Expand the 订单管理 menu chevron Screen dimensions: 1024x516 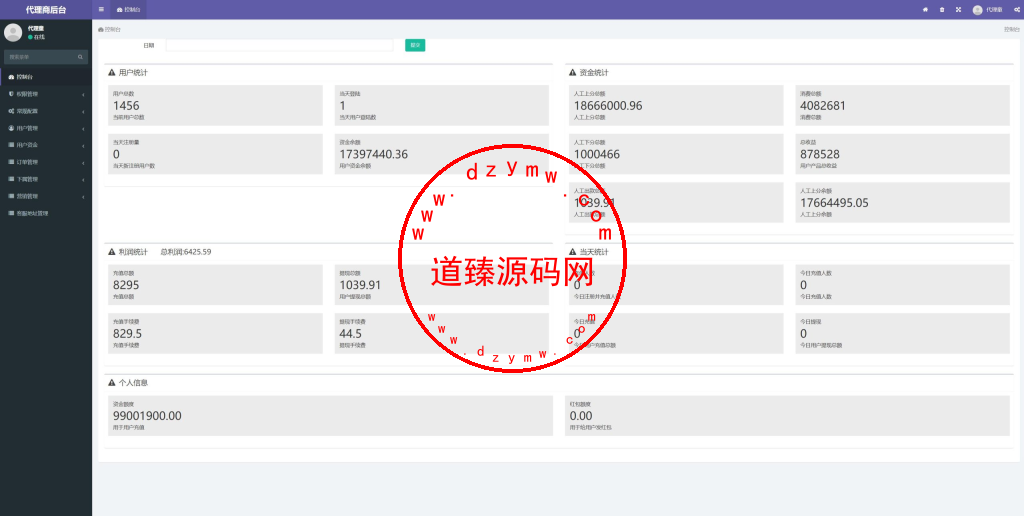coord(84,163)
